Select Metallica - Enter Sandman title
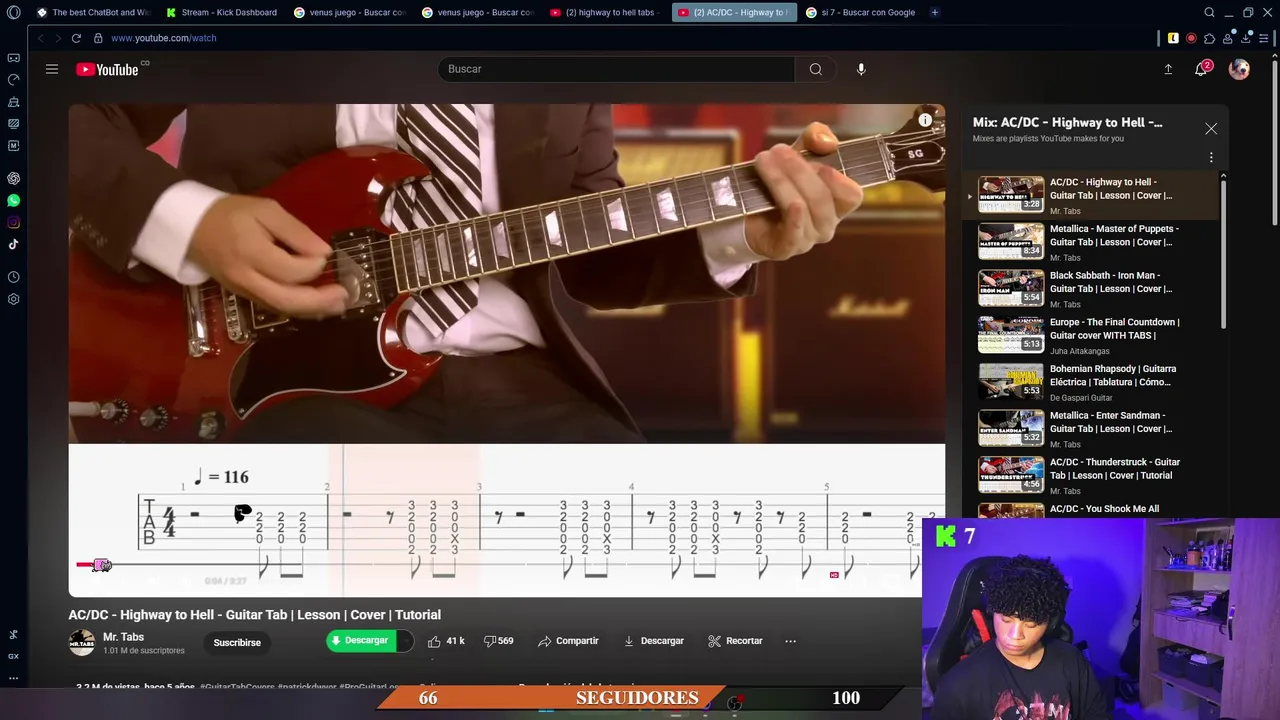Image resolution: width=1280 pixels, height=720 pixels. pos(1111,422)
